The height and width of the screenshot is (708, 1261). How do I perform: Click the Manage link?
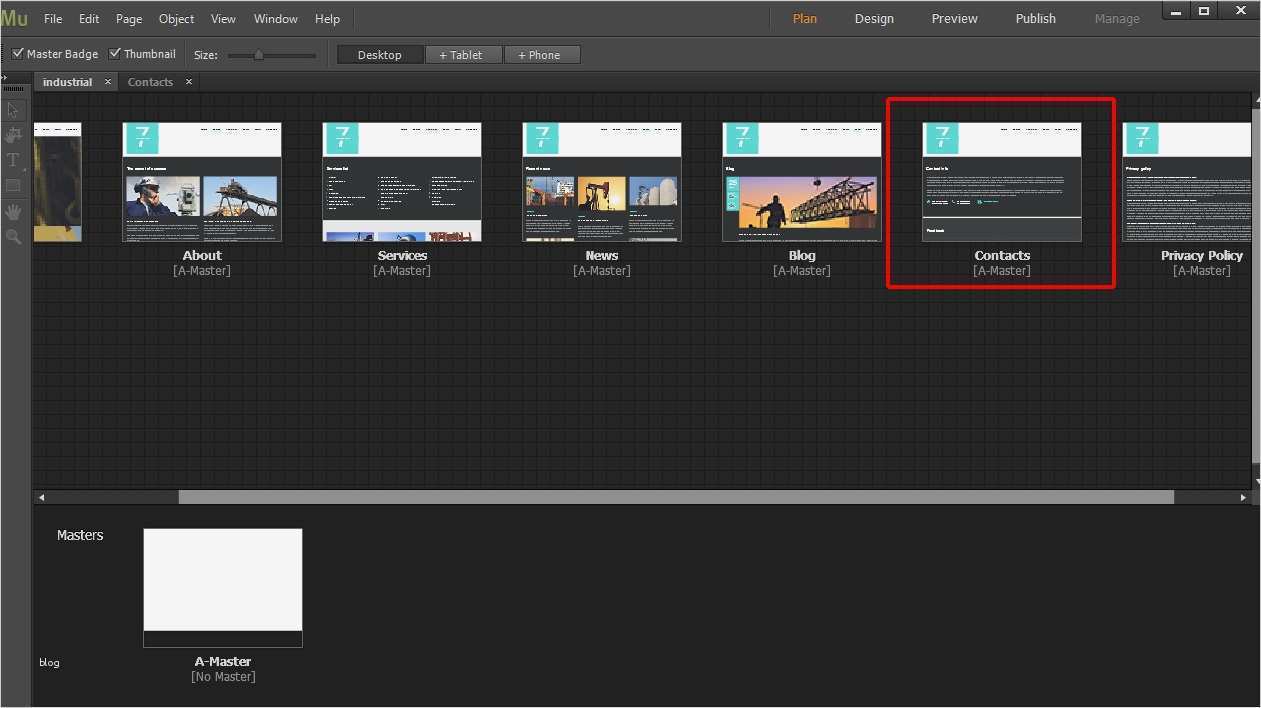1117,19
